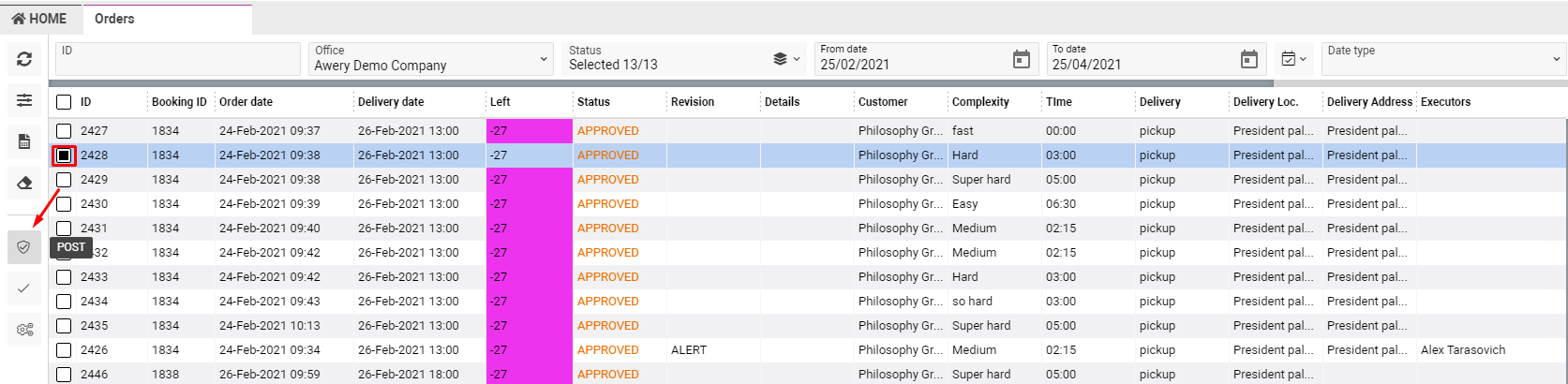Image resolution: width=1568 pixels, height=384 pixels.
Task: Switch to the HOME tab
Action: [39, 19]
